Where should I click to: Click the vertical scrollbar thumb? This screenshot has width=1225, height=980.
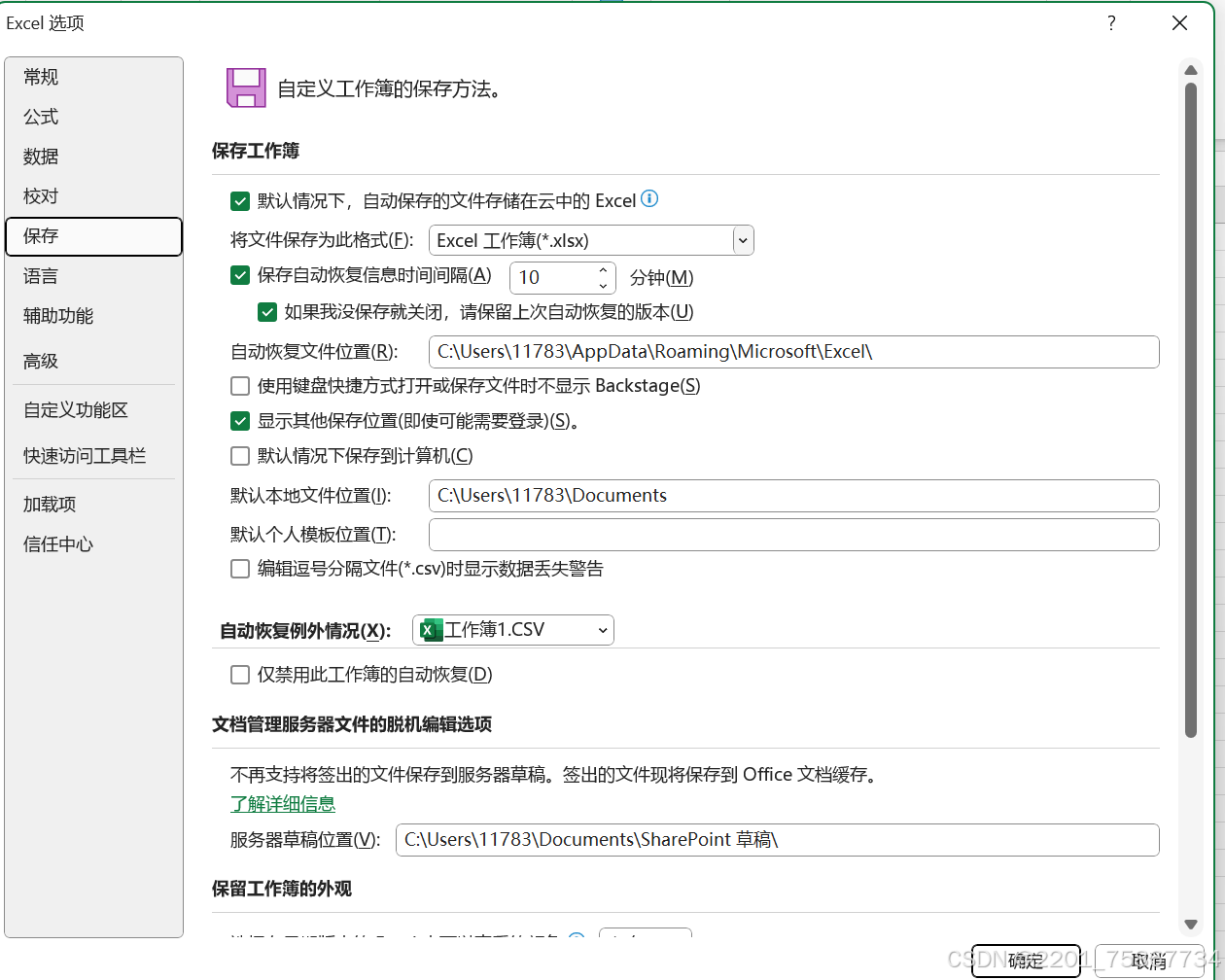point(1191,409)
